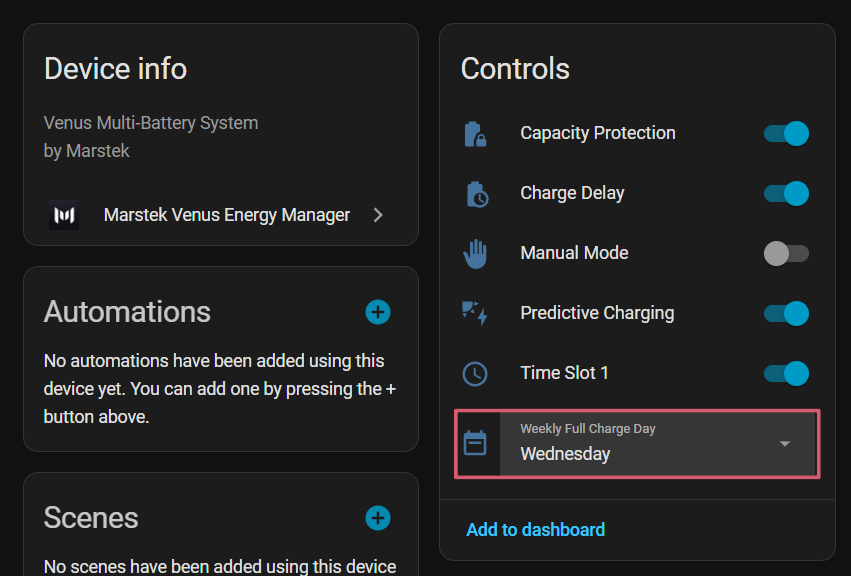Click the Weekly Full Charge Day calendar icon
The image size is (851, 576).
point(476,443)
